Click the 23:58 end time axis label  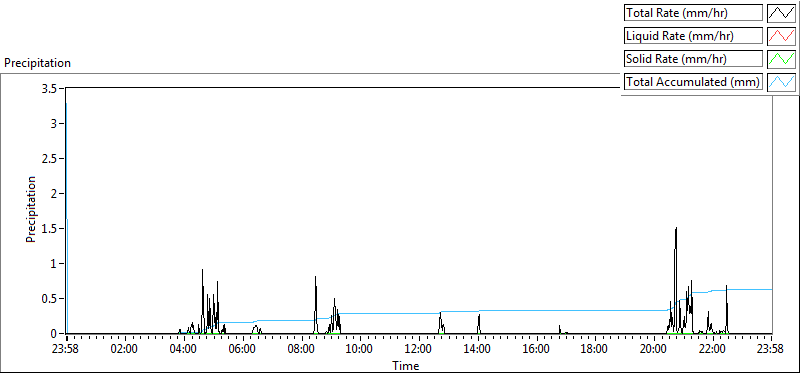click(771, 350)
